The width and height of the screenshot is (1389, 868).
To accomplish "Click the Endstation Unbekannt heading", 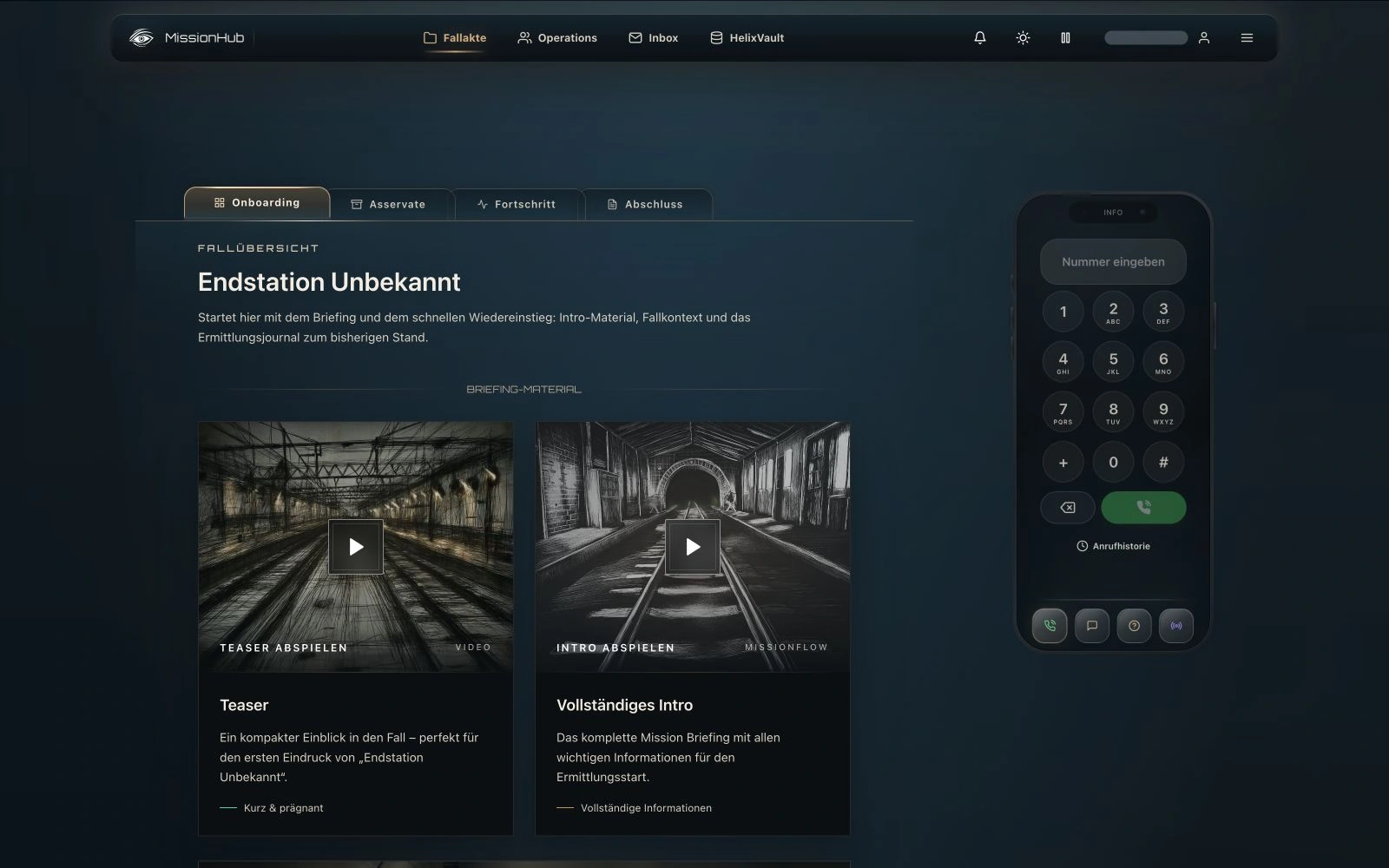I will coord(329,281).
